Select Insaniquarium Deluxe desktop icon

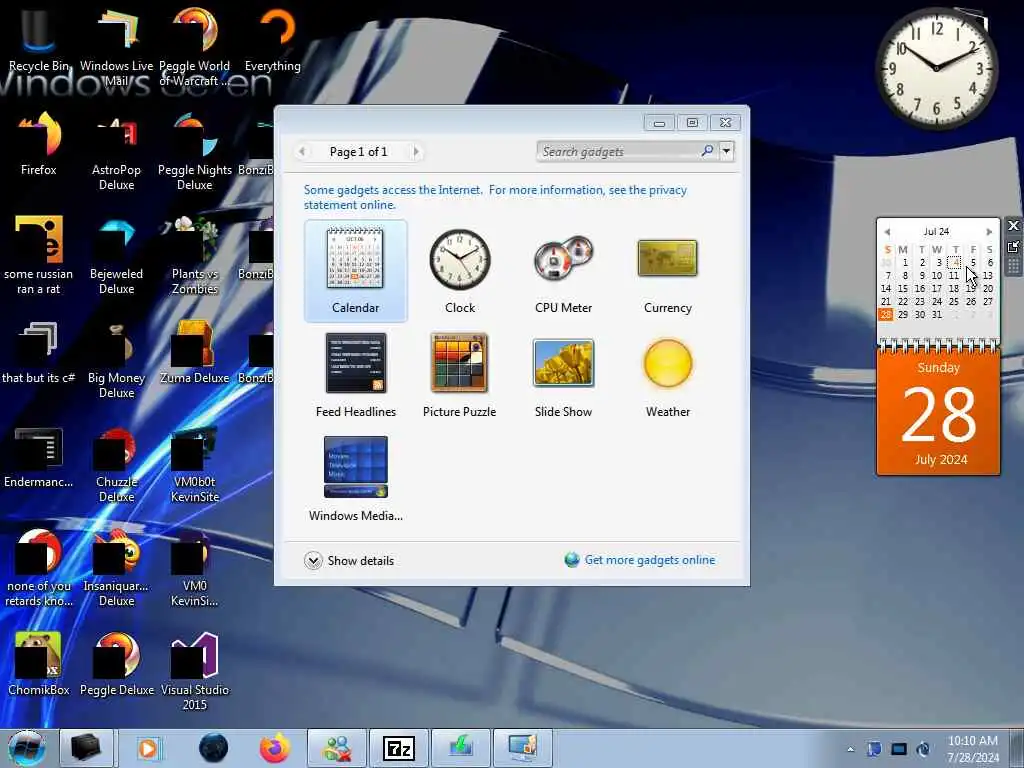[x=116, y=567]
